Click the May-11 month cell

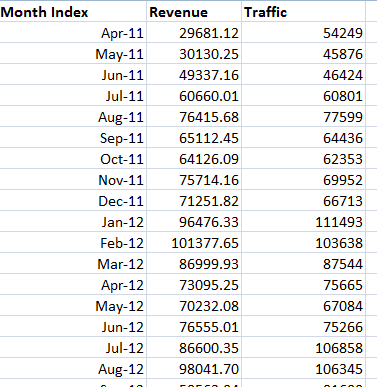(73, 54)
